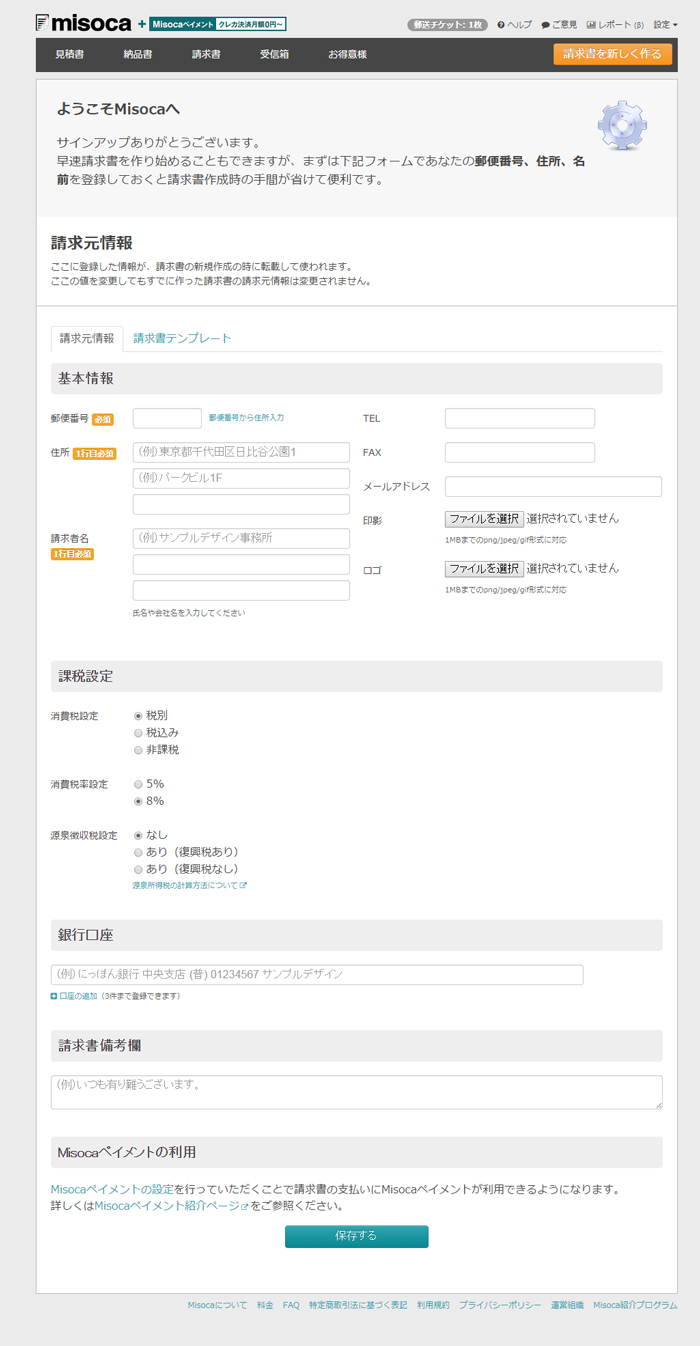700x1346 pixels.
Task: Open Misocaペイメントの設定 link
Action: (112, 1189)
